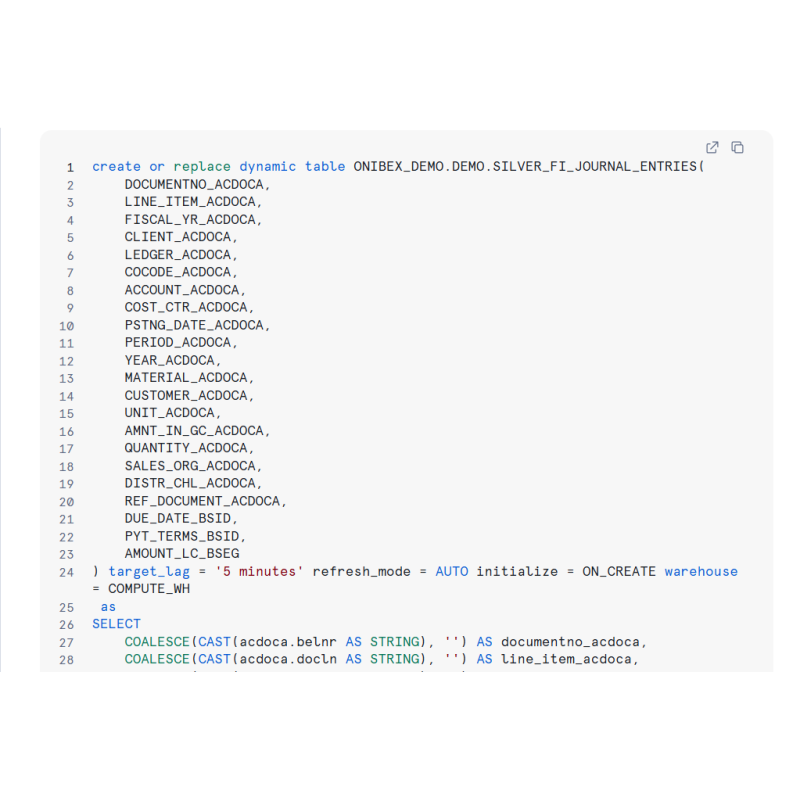Click the target_lag keyword

149,572
